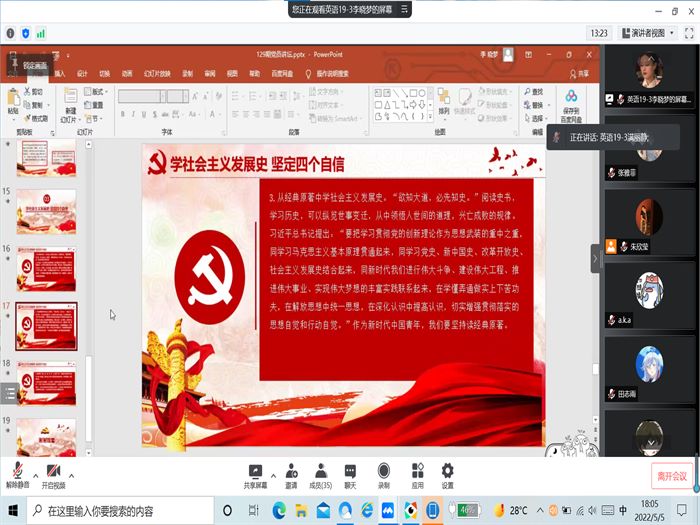The height and width of the screenshot is (525, 700).
Task: Turn on the video camera (开启视频)
Action: click(53, 475)
